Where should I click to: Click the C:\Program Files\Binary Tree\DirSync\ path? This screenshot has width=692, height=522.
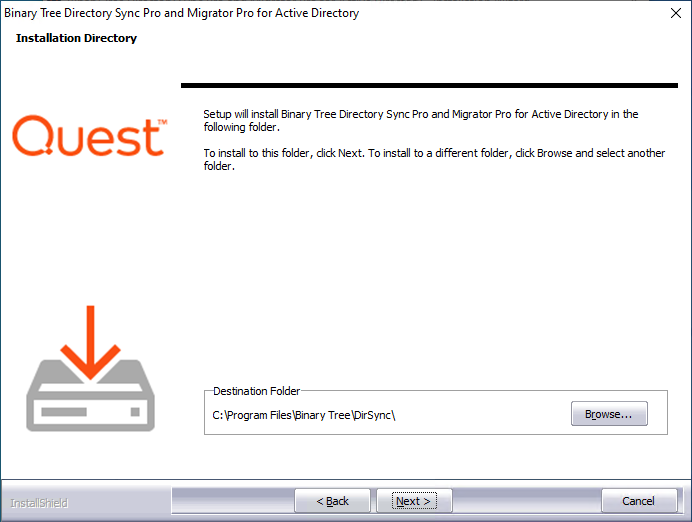pos(304,415)
